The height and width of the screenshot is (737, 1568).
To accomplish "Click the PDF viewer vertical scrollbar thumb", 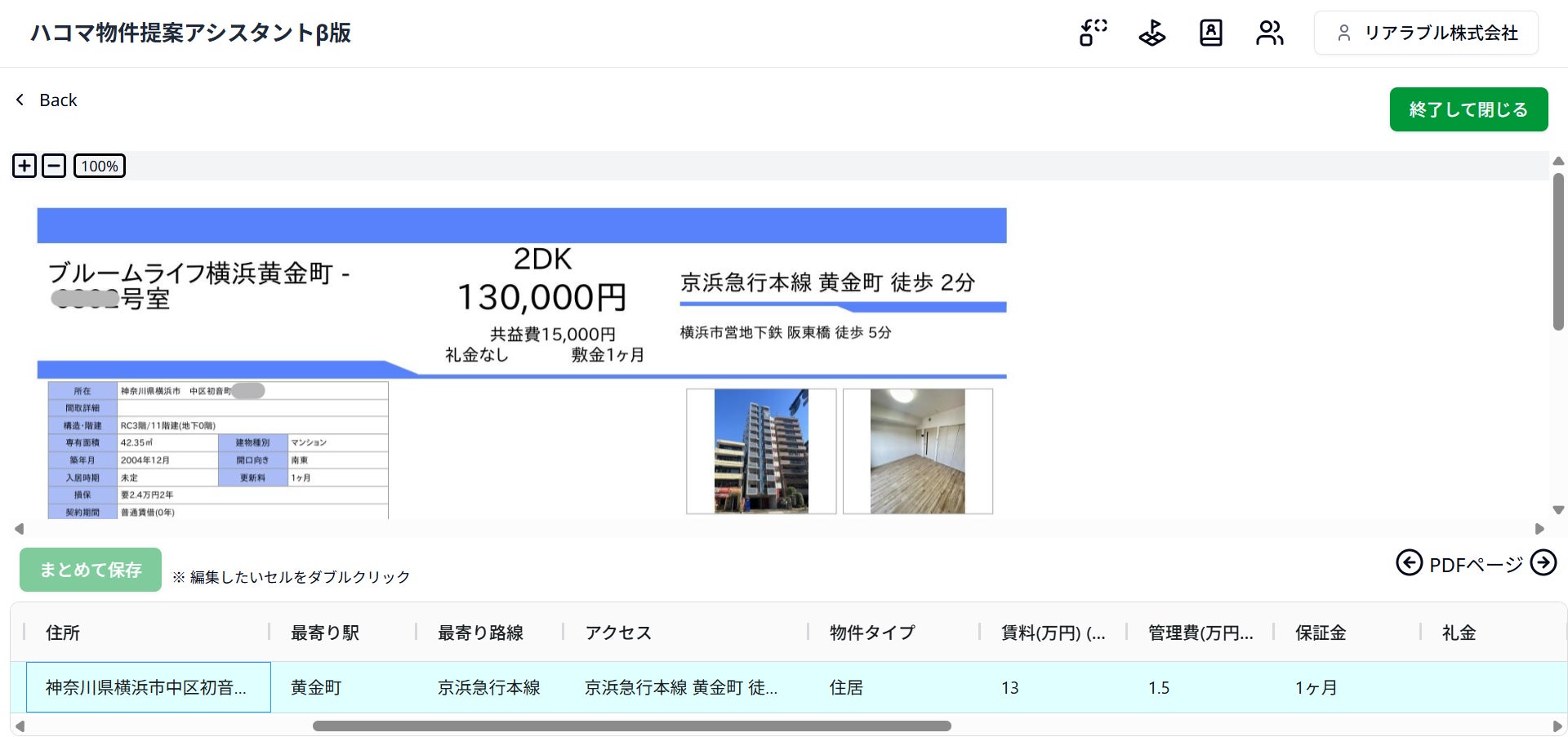I will click(1558, 251).
